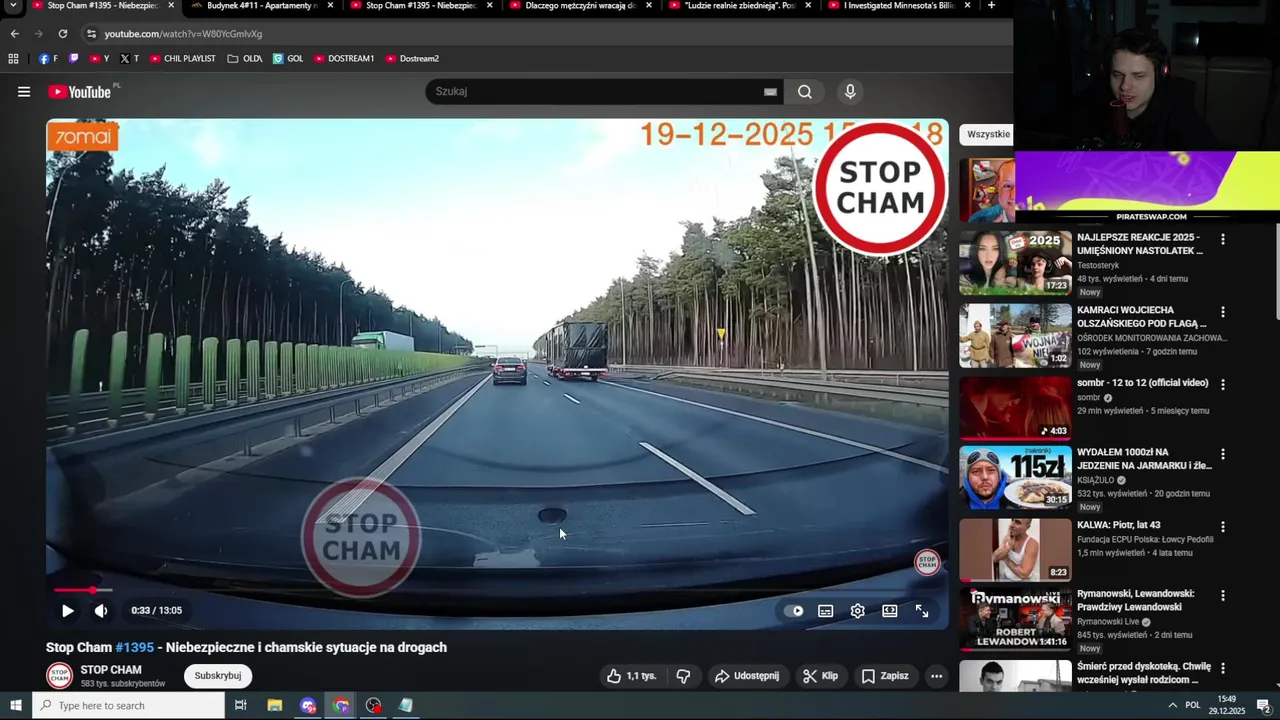Viewport: 1280px width, 720px height.
Task: Open more actions below the video
Action: point(937,676)
